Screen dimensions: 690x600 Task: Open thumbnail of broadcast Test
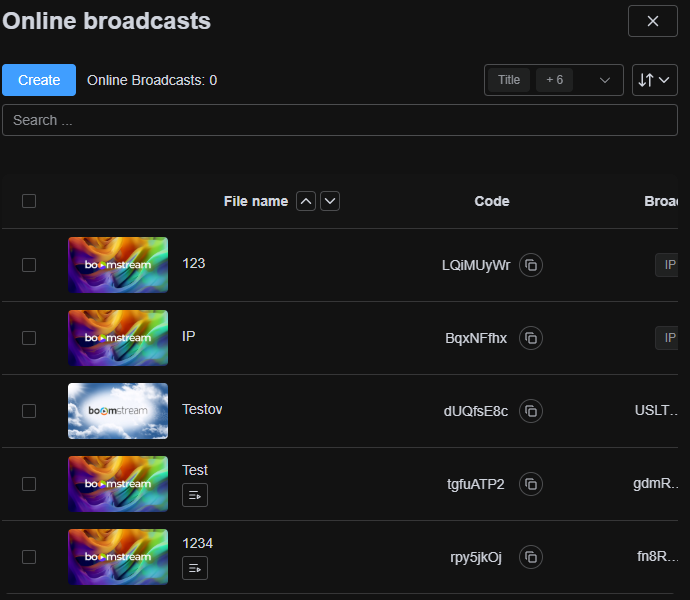(x=118, y=484)
